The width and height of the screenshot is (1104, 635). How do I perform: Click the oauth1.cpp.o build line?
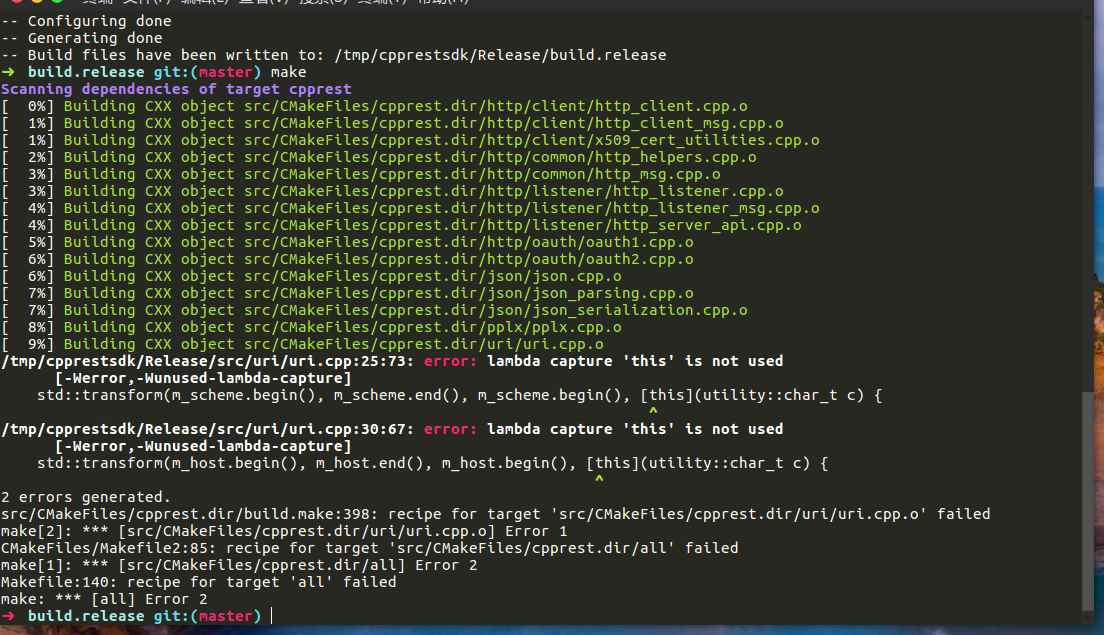pyautogui.click(x=347, y=242)
